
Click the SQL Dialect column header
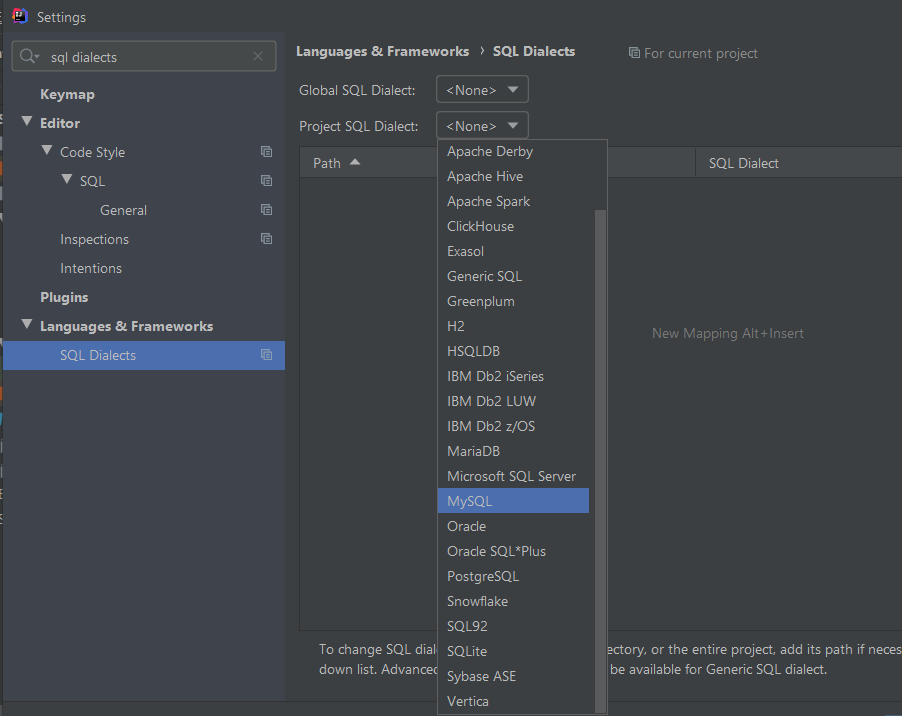(x=744, y=163)
